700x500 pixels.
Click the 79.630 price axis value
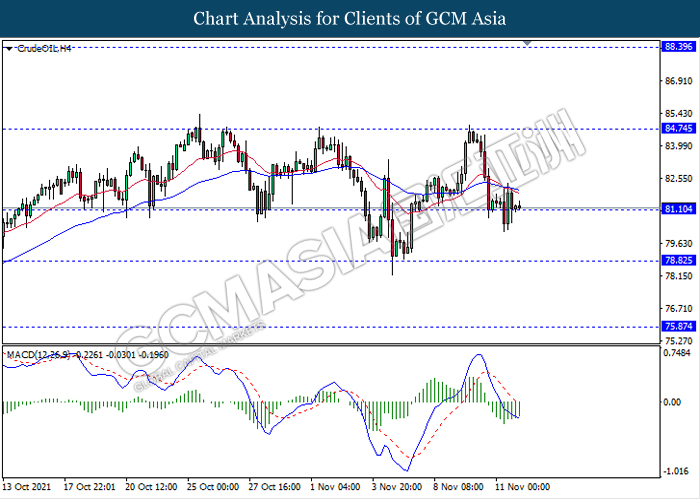tap(679, 244)
